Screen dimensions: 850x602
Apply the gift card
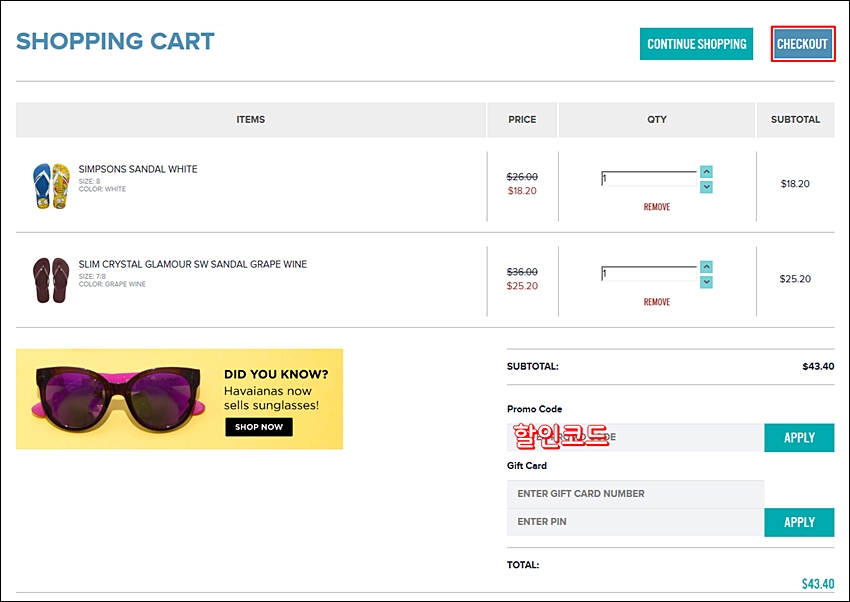tap(799, 522)
